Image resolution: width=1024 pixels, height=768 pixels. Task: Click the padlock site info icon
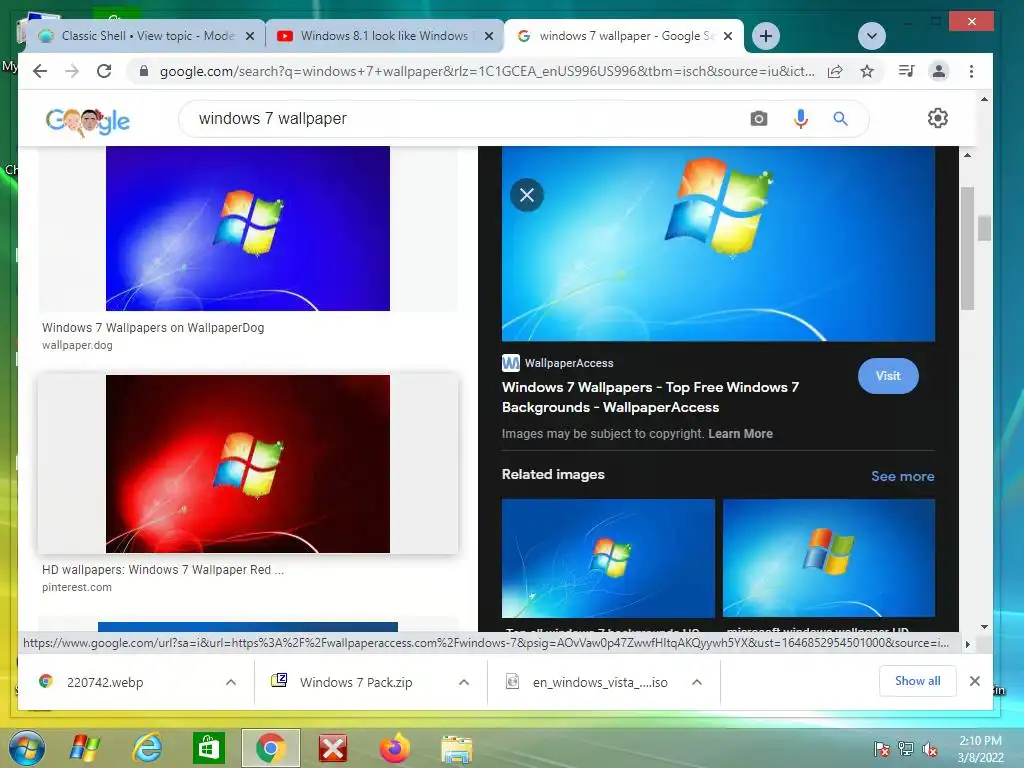(x=144, y=71)
